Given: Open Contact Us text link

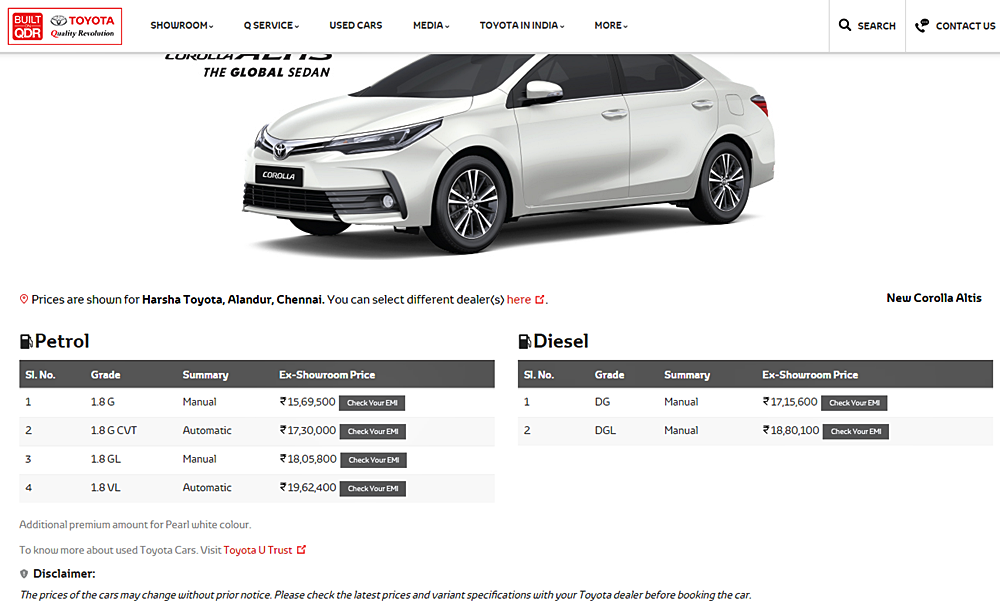Looking at the screenshot, I should point(965,26).
